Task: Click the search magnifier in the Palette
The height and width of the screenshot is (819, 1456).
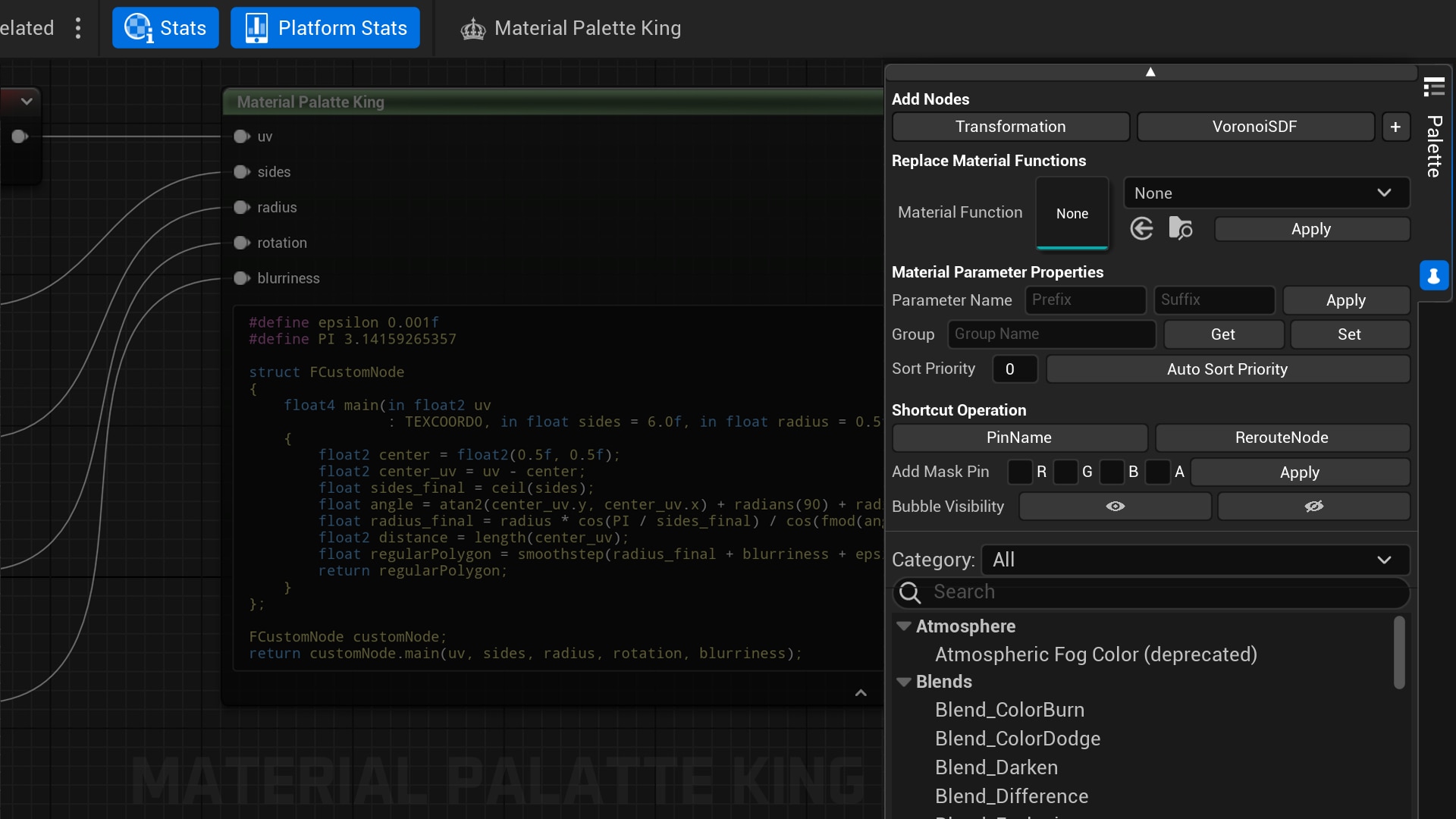Action: 910,592
